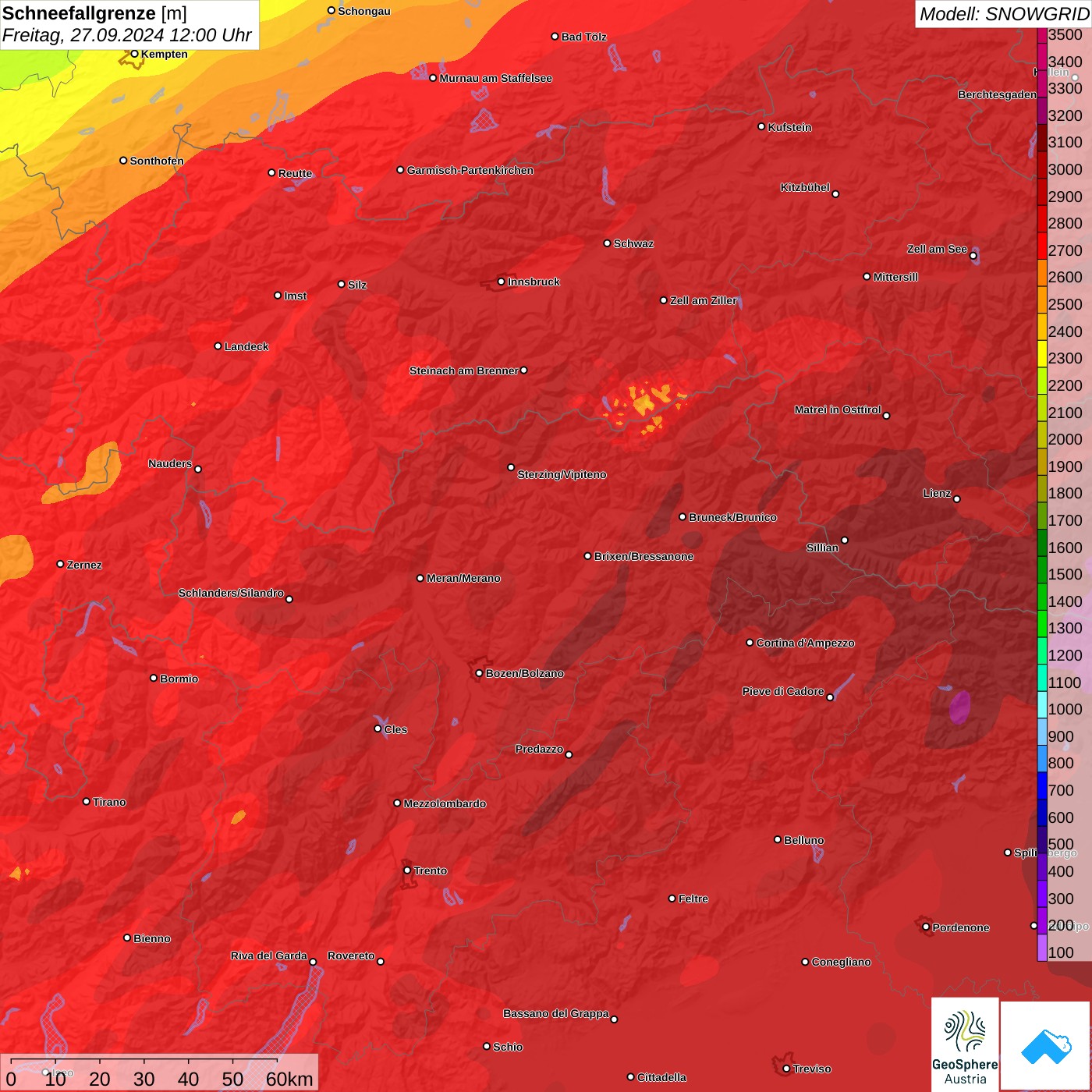Click the Zell am Ziller label
Image resolution: width=1092 pixels, height=1092 pixels.
click(703, 300)
